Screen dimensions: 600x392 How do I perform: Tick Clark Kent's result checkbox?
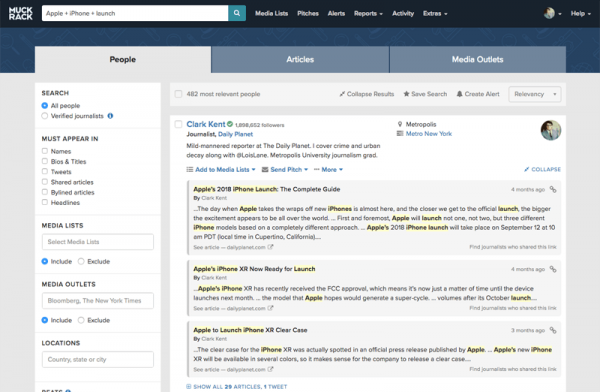point(178,124)
